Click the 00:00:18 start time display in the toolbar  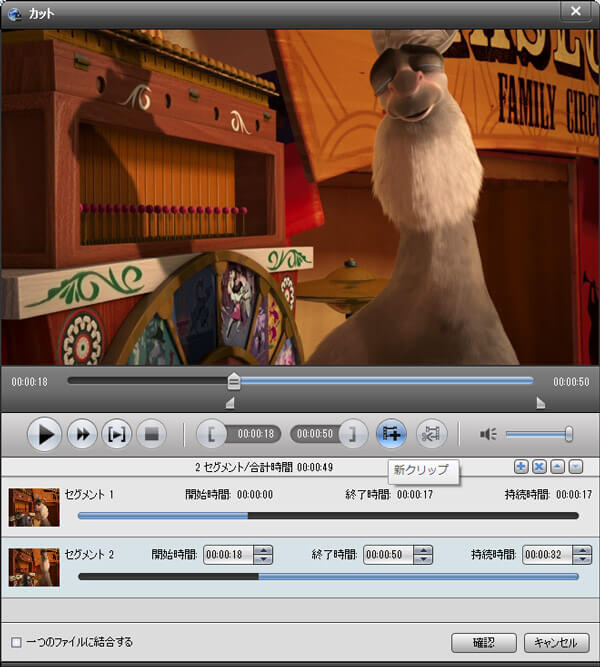(x=255, y=434)
